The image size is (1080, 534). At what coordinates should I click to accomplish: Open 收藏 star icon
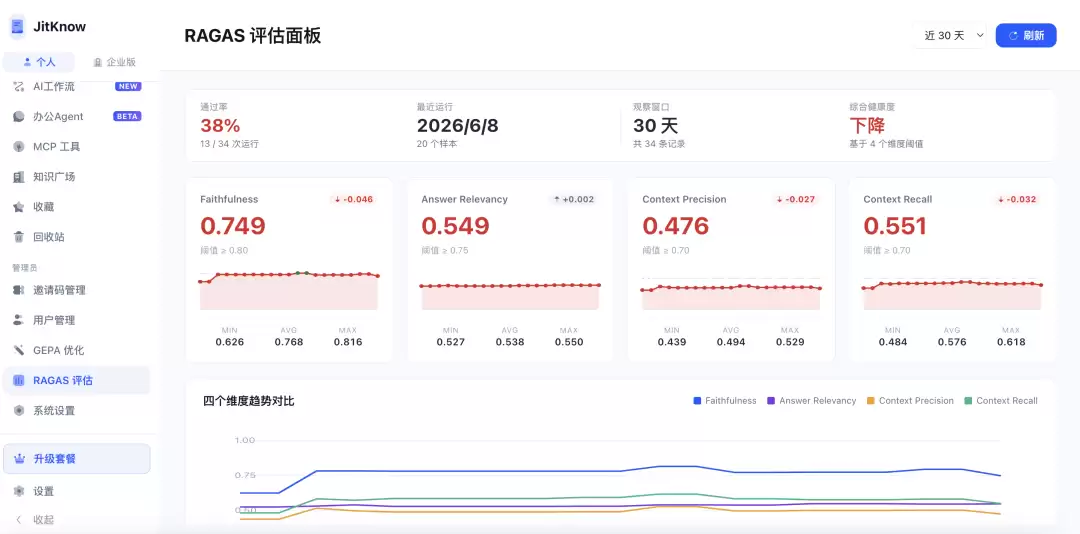[x=19, y=207]
